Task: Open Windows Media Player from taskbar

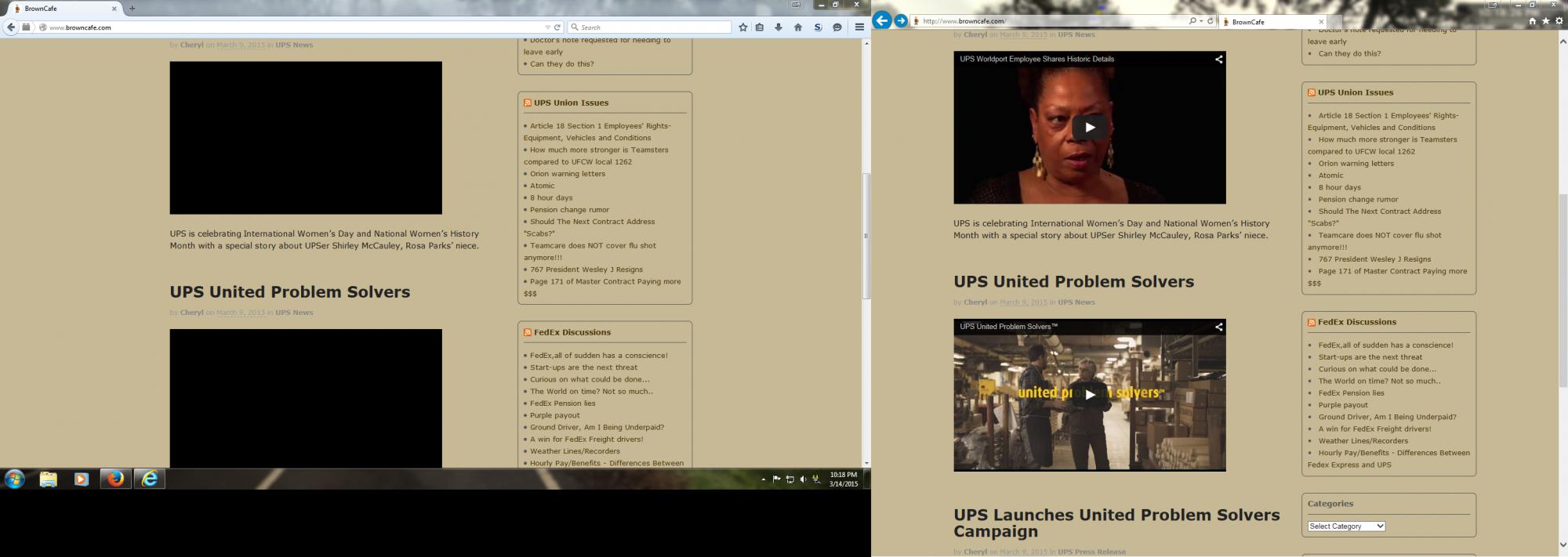Action: tap(82, 479)
